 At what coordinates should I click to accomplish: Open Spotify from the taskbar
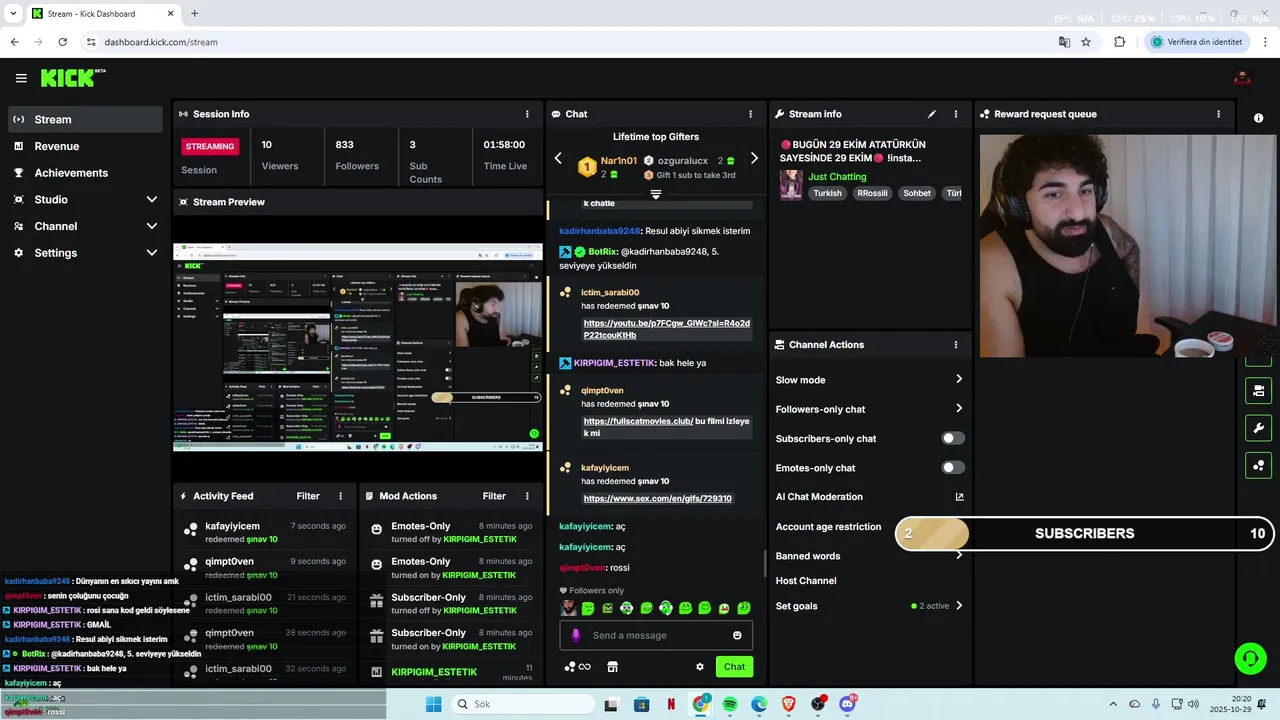[730, 704]
